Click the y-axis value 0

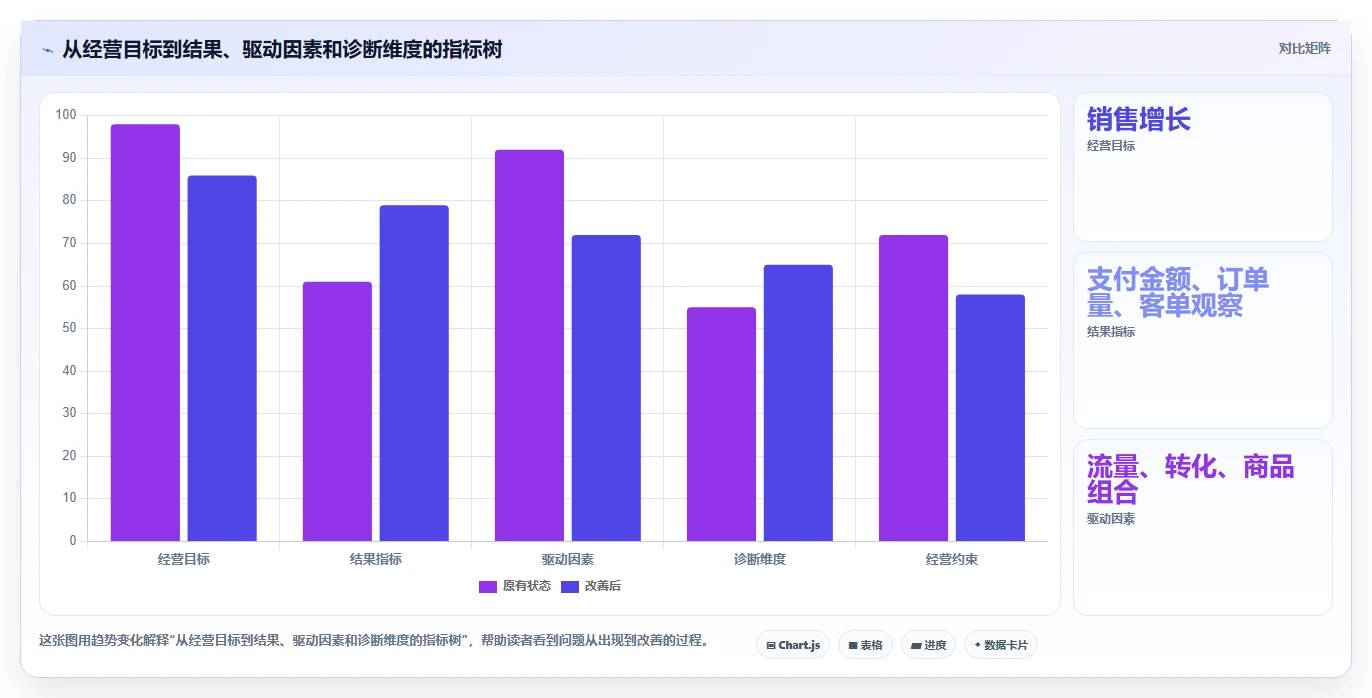[x=73, y=541]
